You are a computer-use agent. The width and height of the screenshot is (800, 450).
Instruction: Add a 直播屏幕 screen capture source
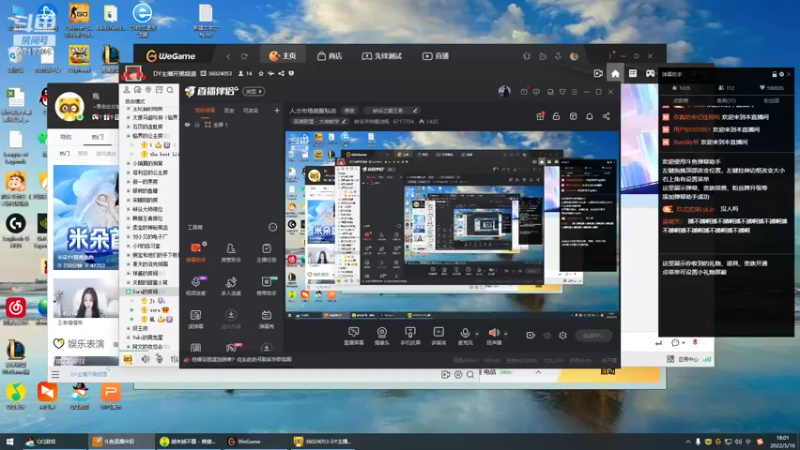[x=354, y=336]
